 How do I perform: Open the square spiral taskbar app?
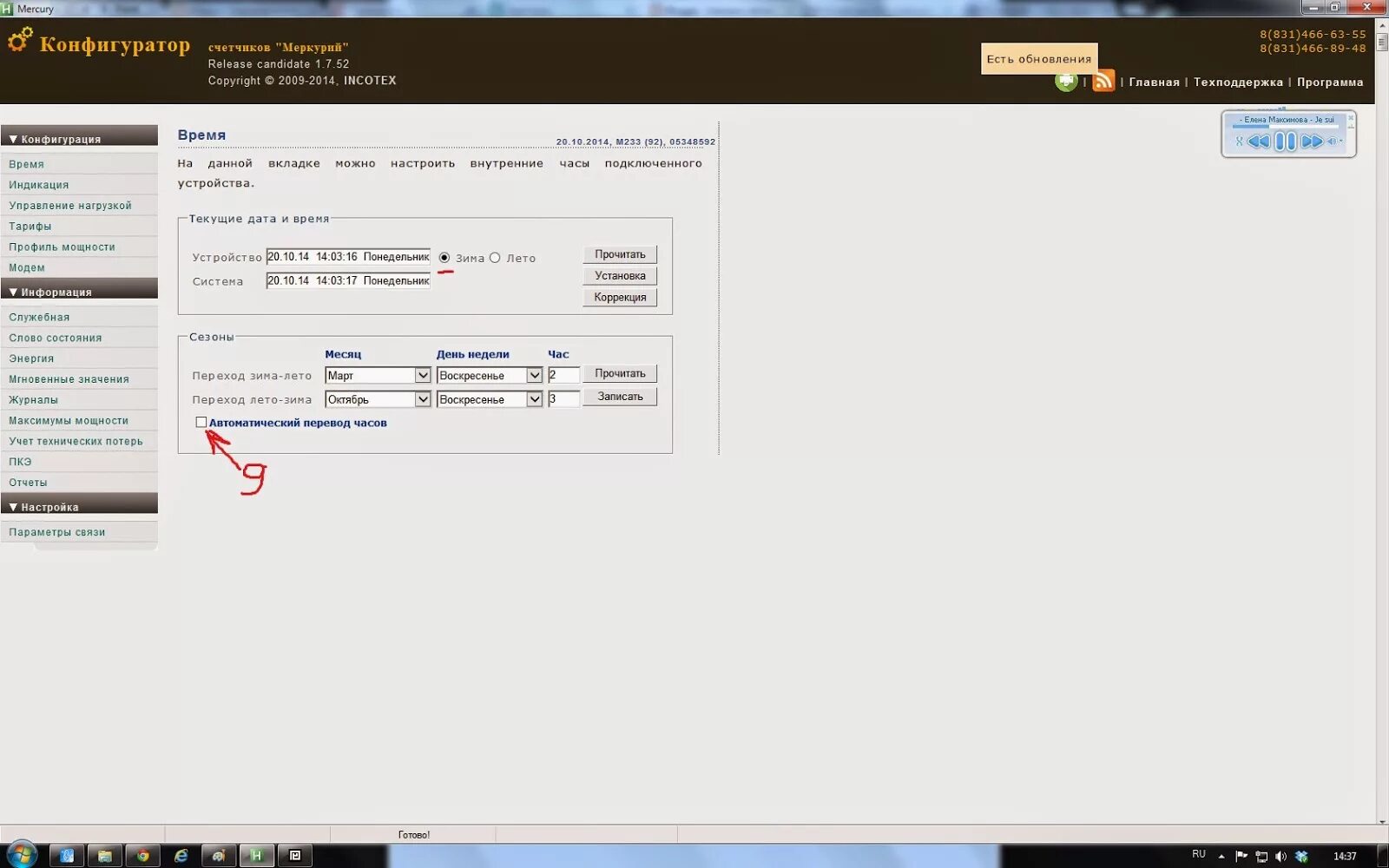pos(295,856)
